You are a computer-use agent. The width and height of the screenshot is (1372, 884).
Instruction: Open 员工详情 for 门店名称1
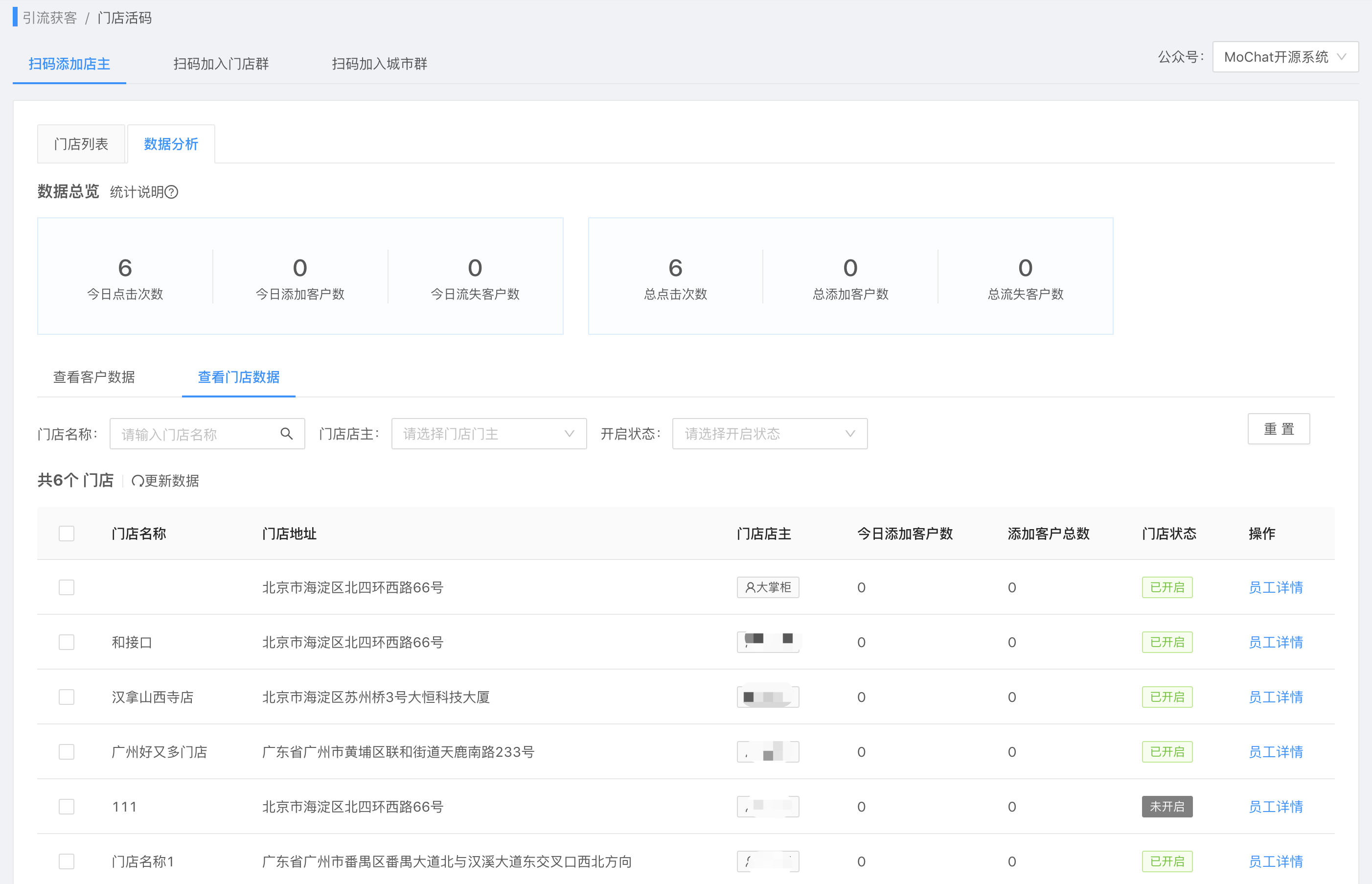click(1276, 861)
